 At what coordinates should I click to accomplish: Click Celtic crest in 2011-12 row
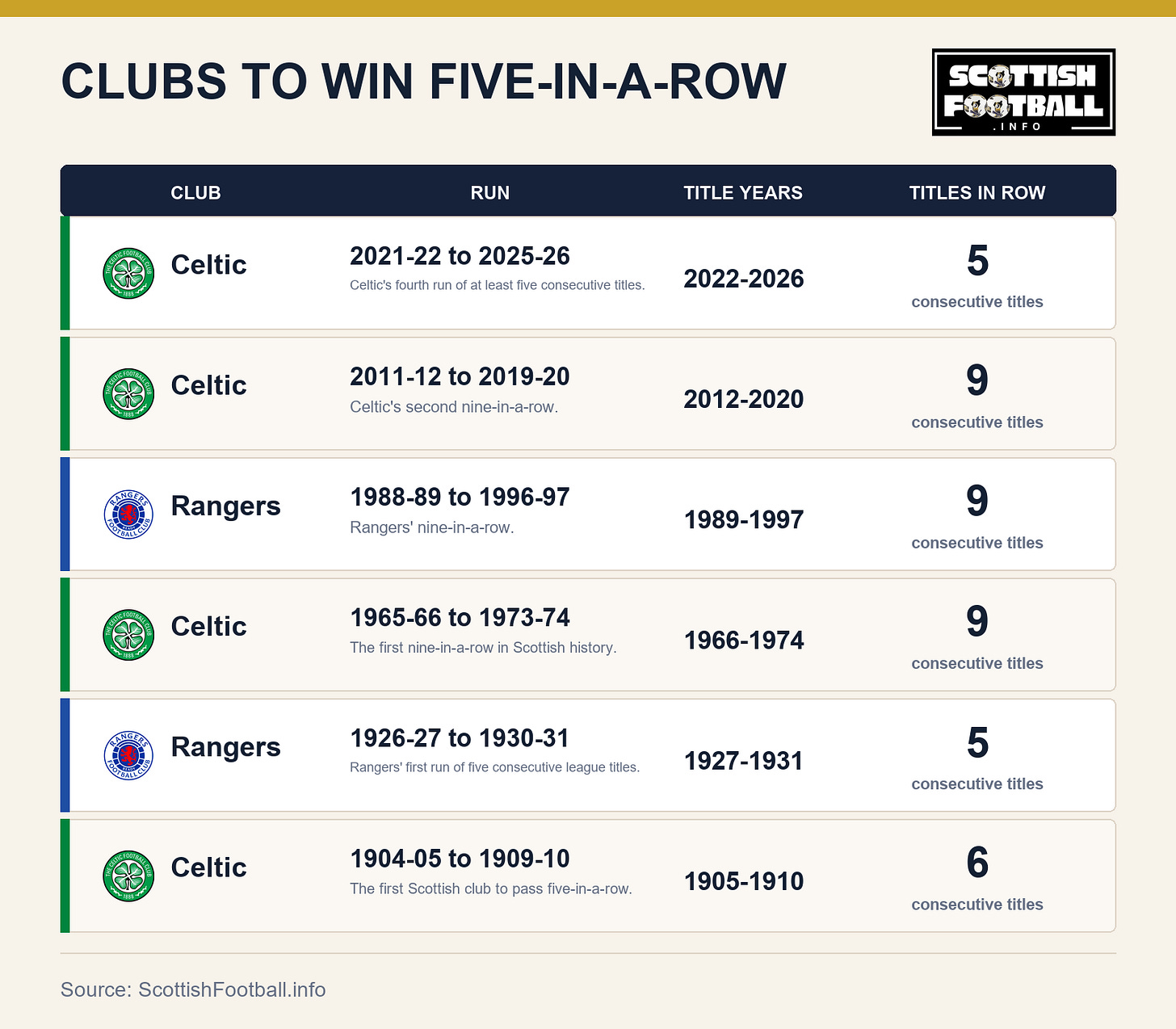pyautogui.click(x=128, y=394)
